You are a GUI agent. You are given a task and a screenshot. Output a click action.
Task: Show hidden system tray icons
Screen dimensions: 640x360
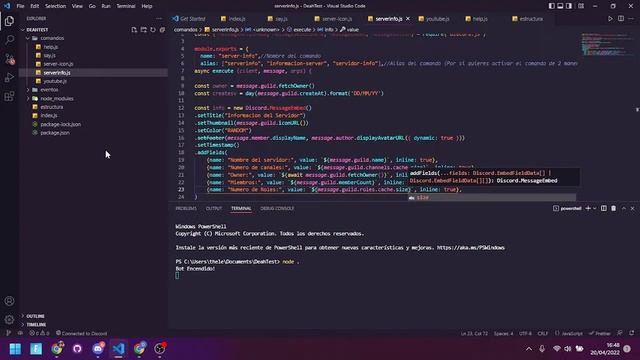click(x=529, y=349)
